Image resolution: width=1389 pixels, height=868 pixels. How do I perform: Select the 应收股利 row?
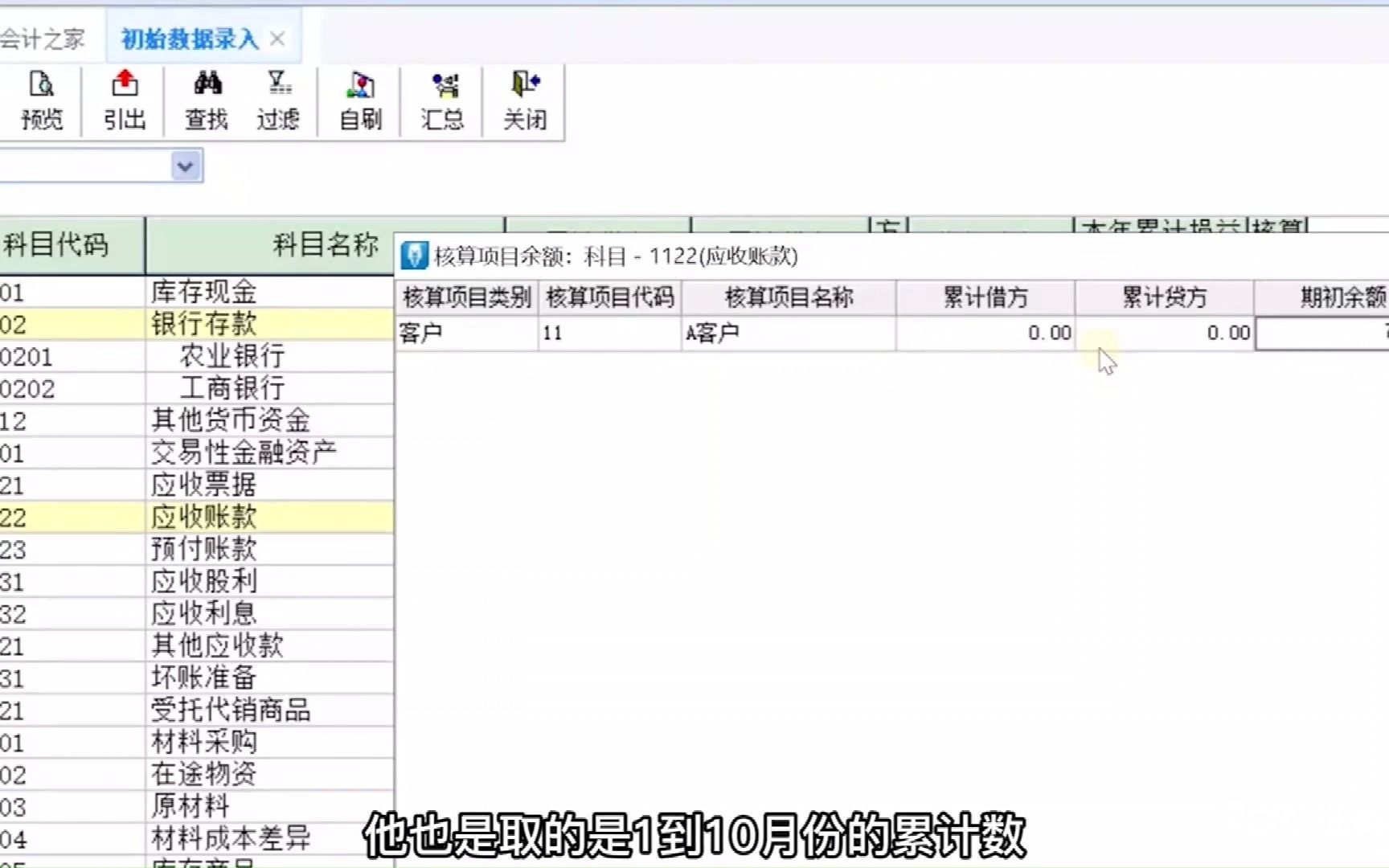197,581
